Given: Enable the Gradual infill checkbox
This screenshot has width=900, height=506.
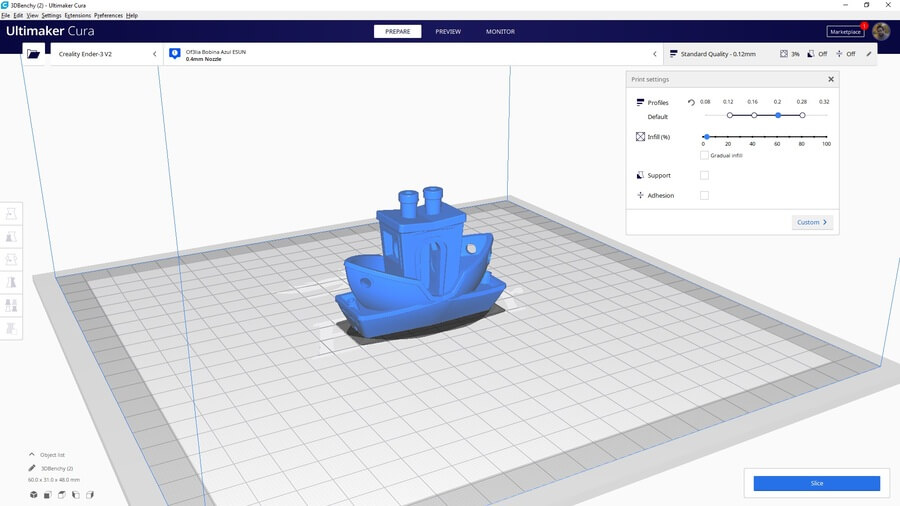Looking at the screenshot, I should coord(704,155).
